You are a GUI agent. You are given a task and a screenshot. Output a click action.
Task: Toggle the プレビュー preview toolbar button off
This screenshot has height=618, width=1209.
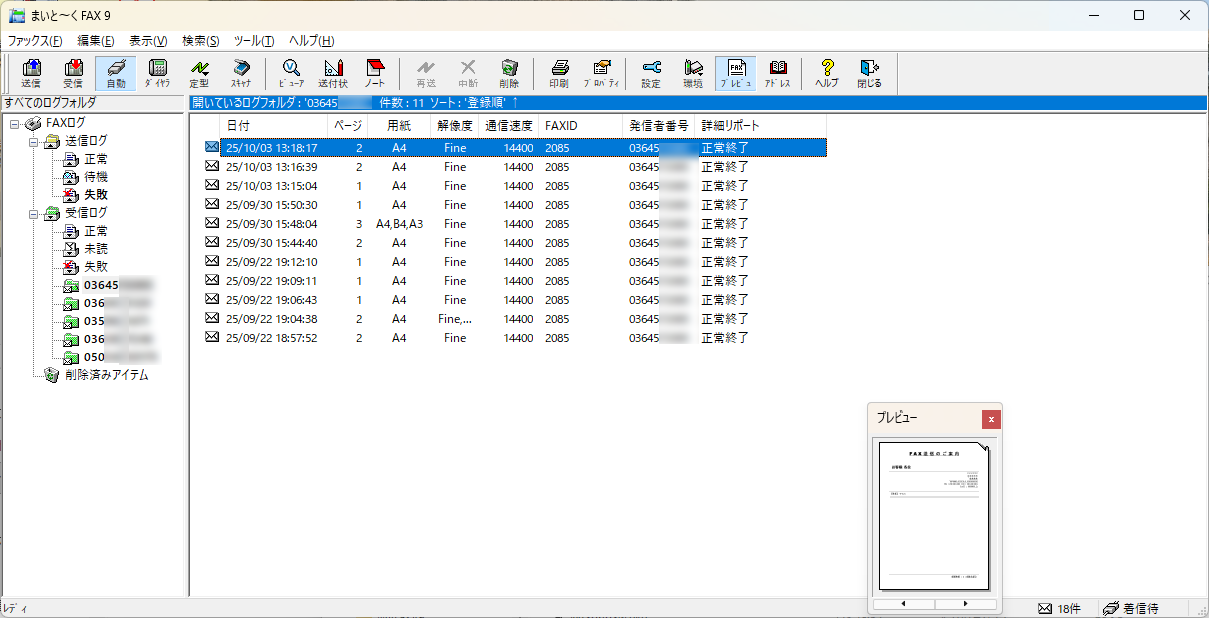[735, 73]
